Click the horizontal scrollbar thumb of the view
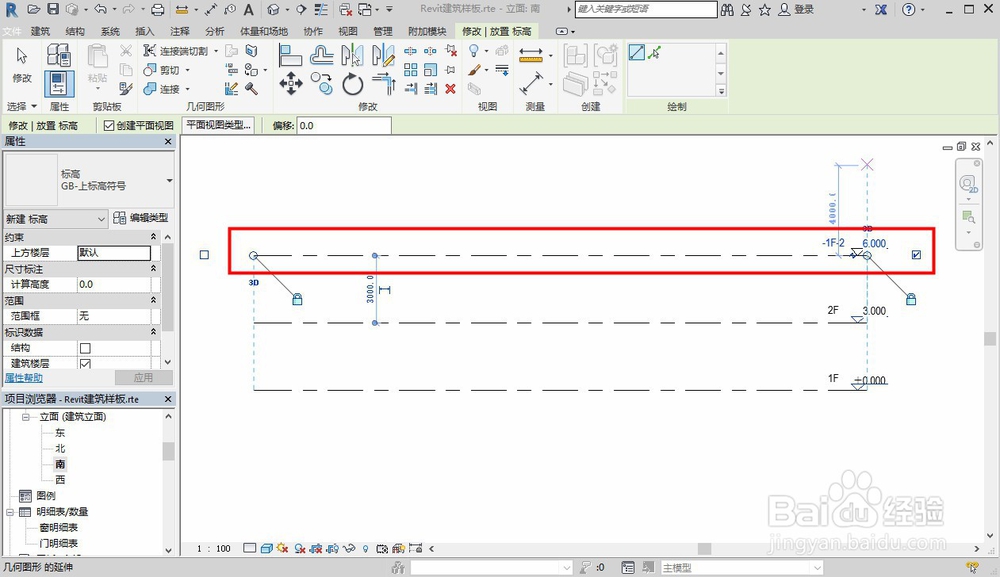The height and width of the screenshot is (577, 1000). (x=704, y=548)
